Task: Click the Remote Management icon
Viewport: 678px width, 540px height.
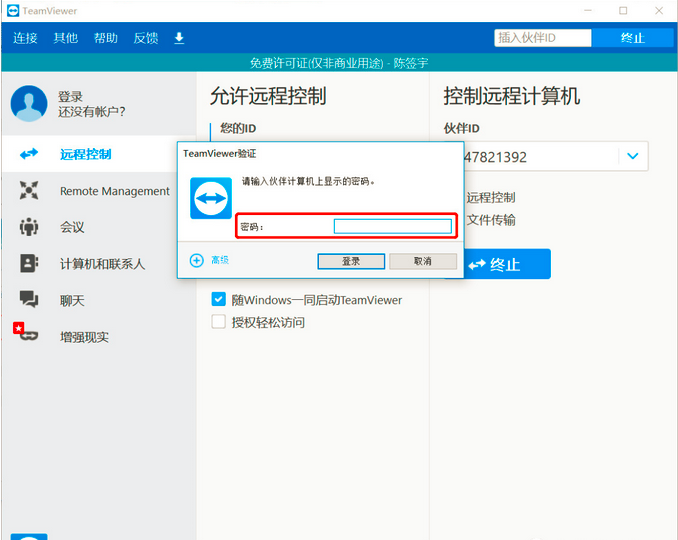Action: [x=29, y=191]
